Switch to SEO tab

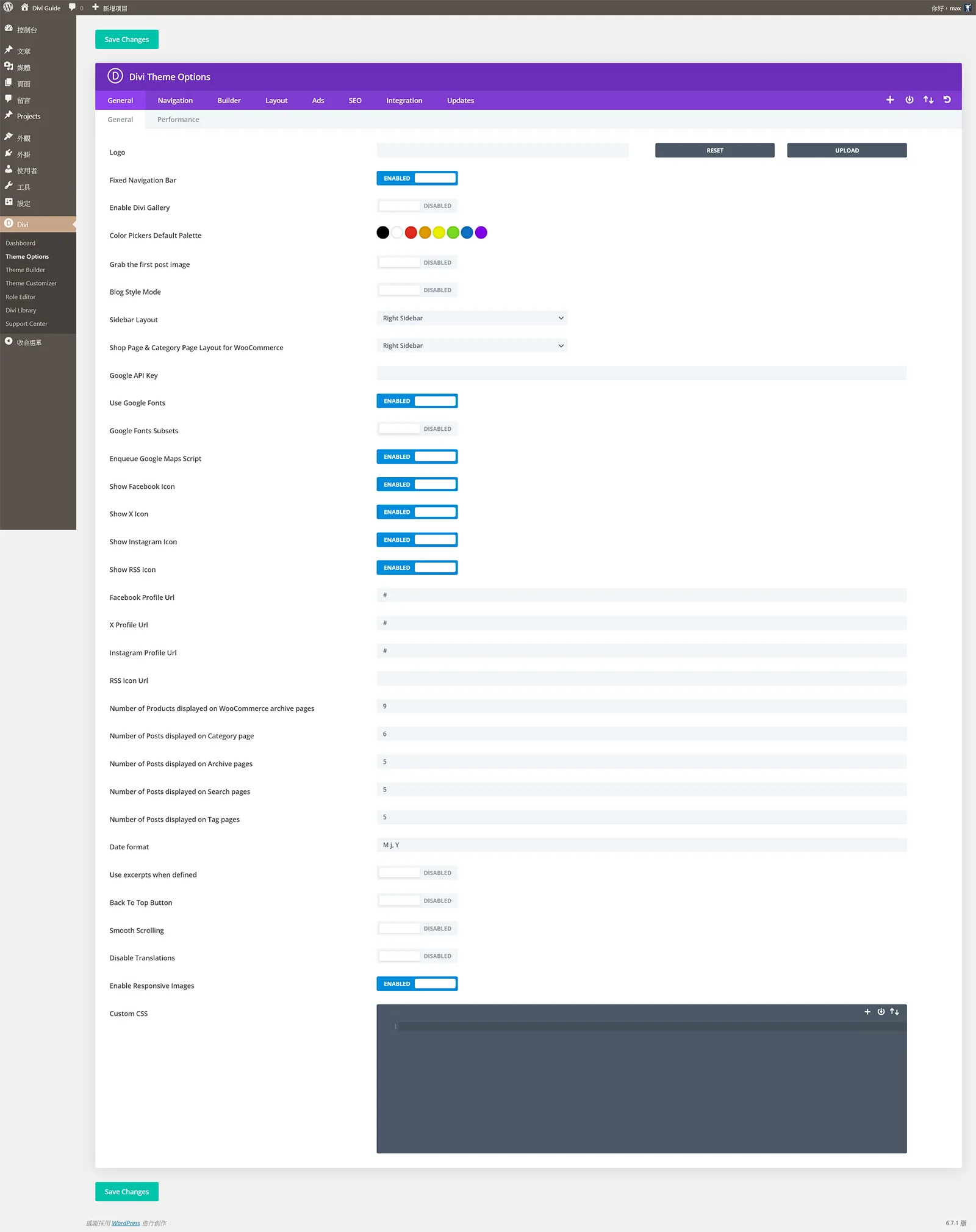click(355, 101)
